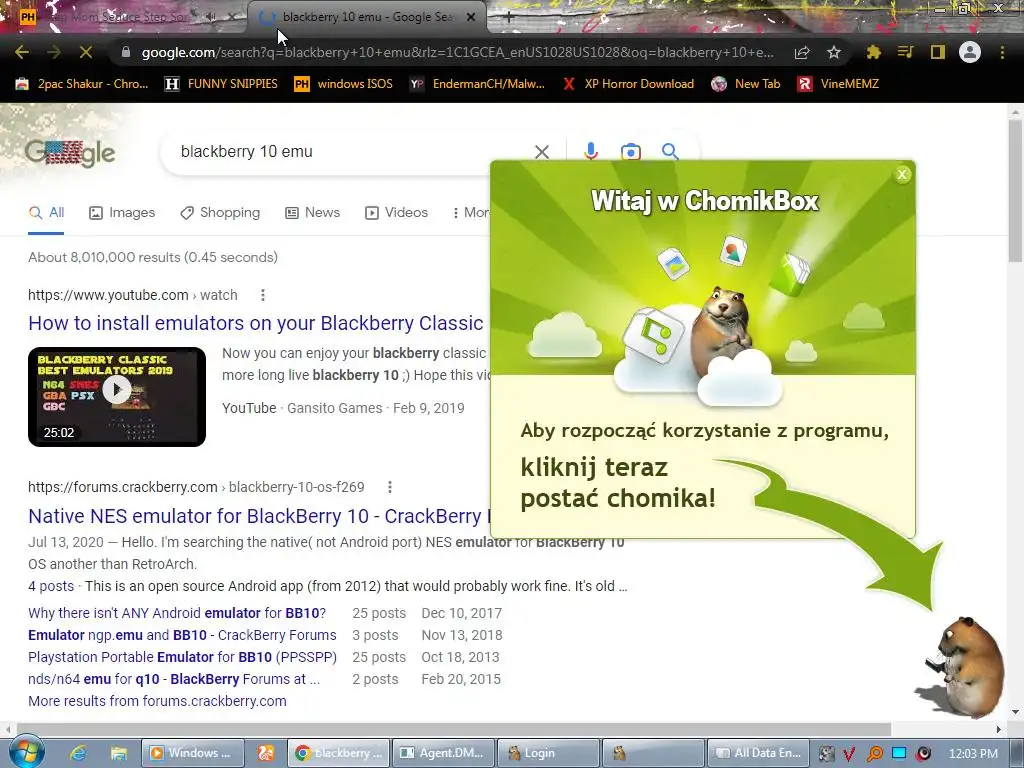Open the windows ISOS bookmark
The width and height of the screenshot is (1024, 768).
pos(344,84)
